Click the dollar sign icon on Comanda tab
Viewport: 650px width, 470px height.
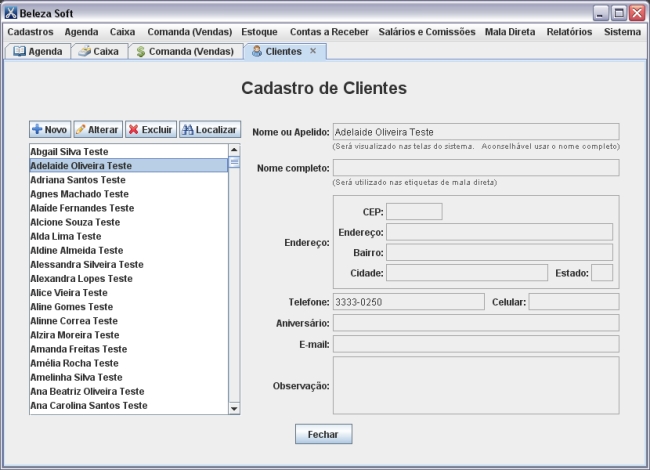141,51
